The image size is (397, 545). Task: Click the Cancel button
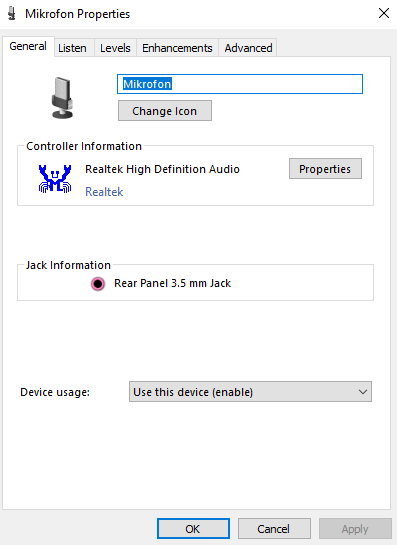click(274, 529)
